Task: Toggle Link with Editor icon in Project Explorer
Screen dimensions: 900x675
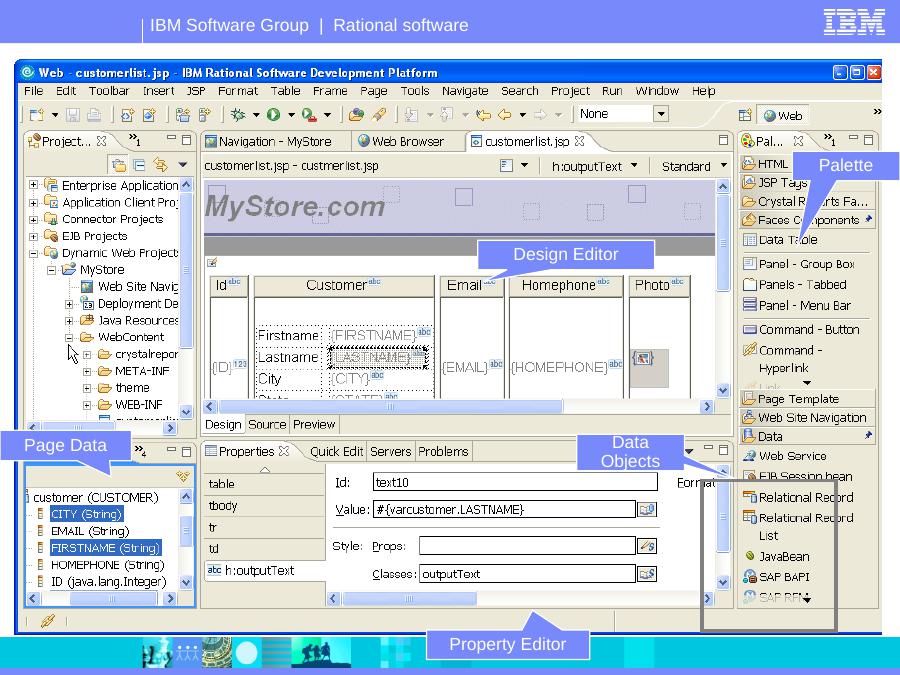Action: coord(160,165)
